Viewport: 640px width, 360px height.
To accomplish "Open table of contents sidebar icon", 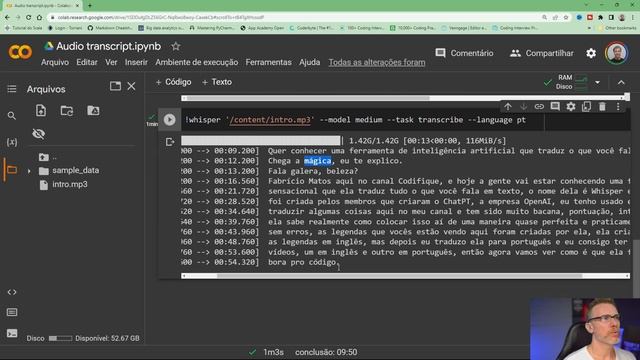I will pos(12,89).
